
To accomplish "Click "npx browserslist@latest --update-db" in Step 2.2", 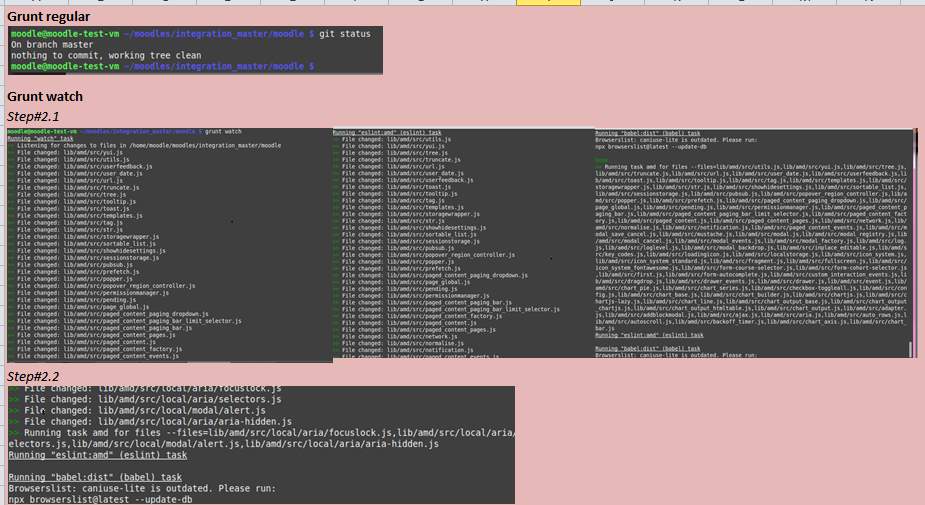I will click(x=100, y=500).
